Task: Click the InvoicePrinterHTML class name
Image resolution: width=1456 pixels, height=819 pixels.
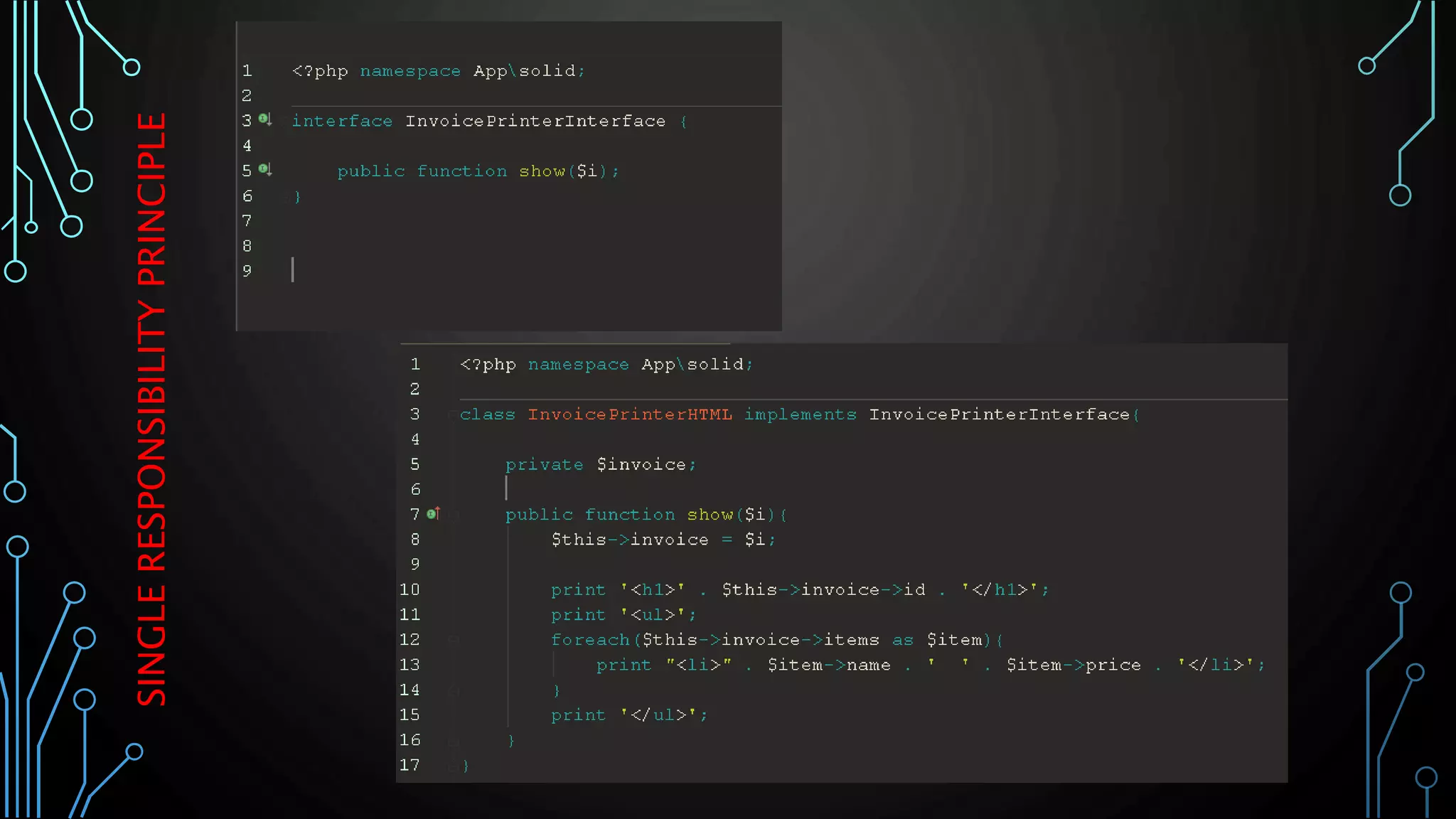Action: (x=629, y=414)
